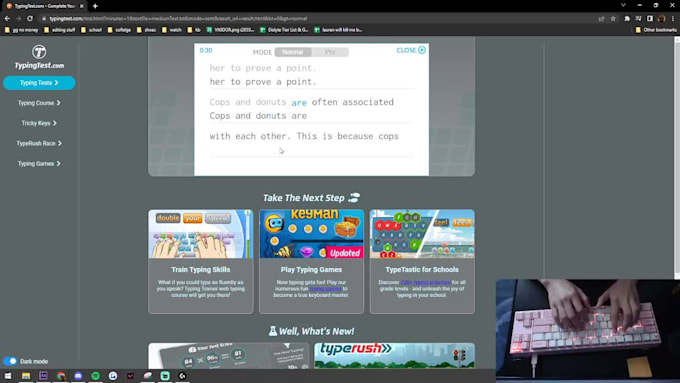Image resolution: width=680 pixels, height=383 pixels.
Task: Follow the typing games link
Action: pyautogui.click(x=326, y=288)
